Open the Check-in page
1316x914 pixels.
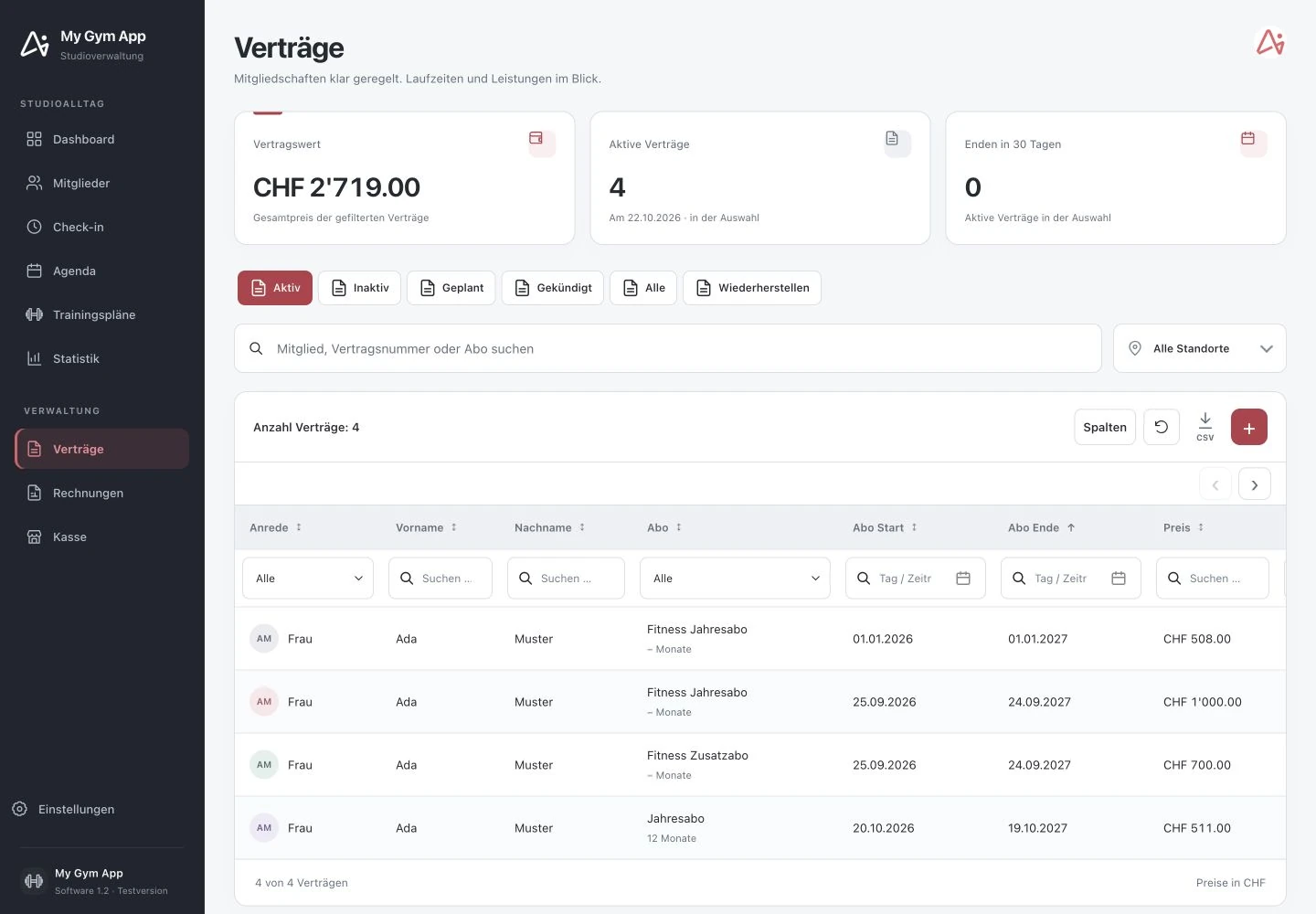coord(101,227)
